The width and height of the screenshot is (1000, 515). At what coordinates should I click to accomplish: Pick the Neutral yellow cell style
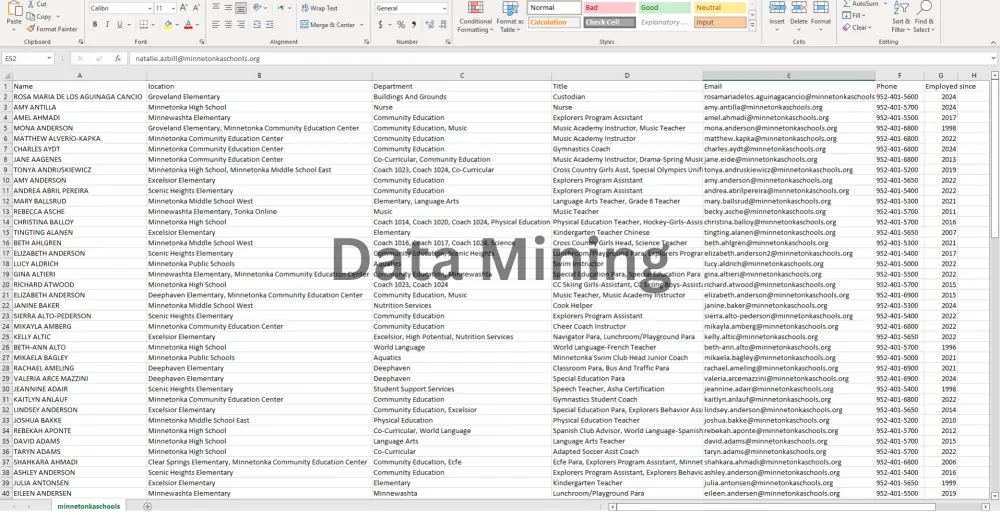(x=720, y=8)
